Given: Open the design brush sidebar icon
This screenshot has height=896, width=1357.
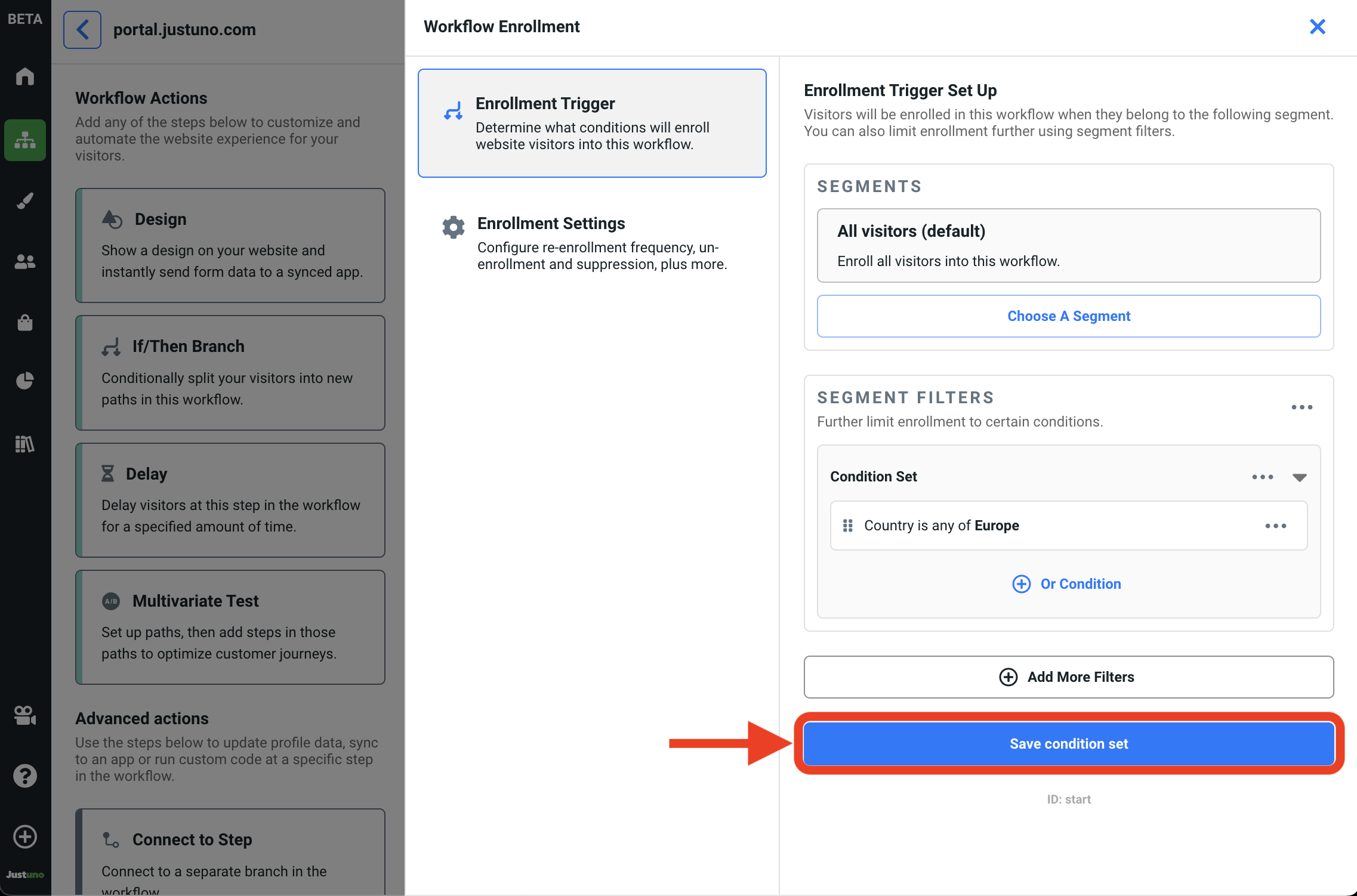Looking at the screenshot, I should click(x=24, y=201).
